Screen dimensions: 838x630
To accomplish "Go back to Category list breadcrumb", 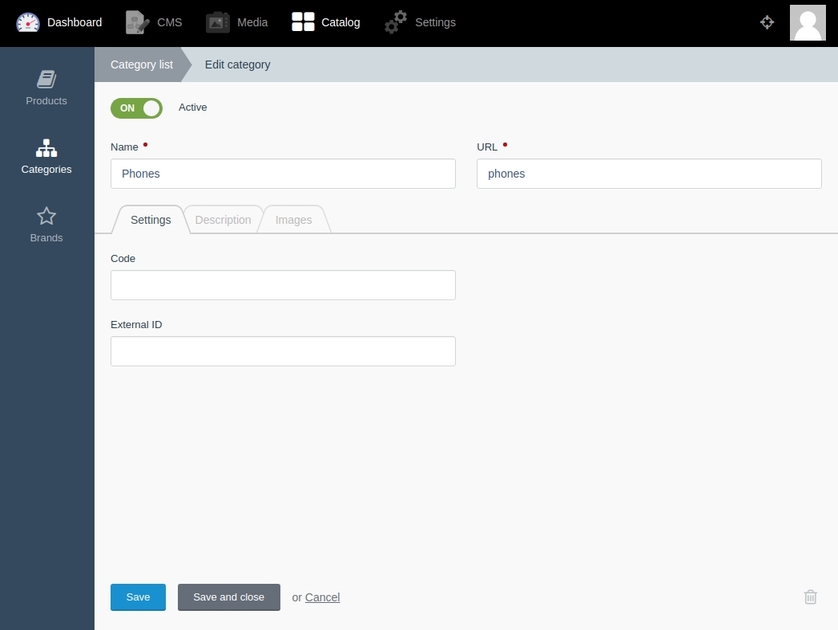I will point(142,65).
